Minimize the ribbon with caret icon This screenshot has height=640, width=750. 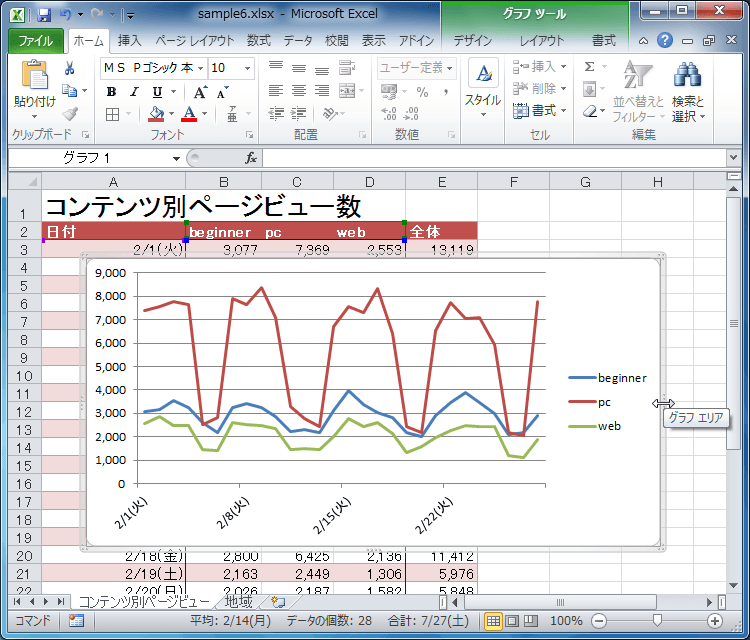(643, 41)
